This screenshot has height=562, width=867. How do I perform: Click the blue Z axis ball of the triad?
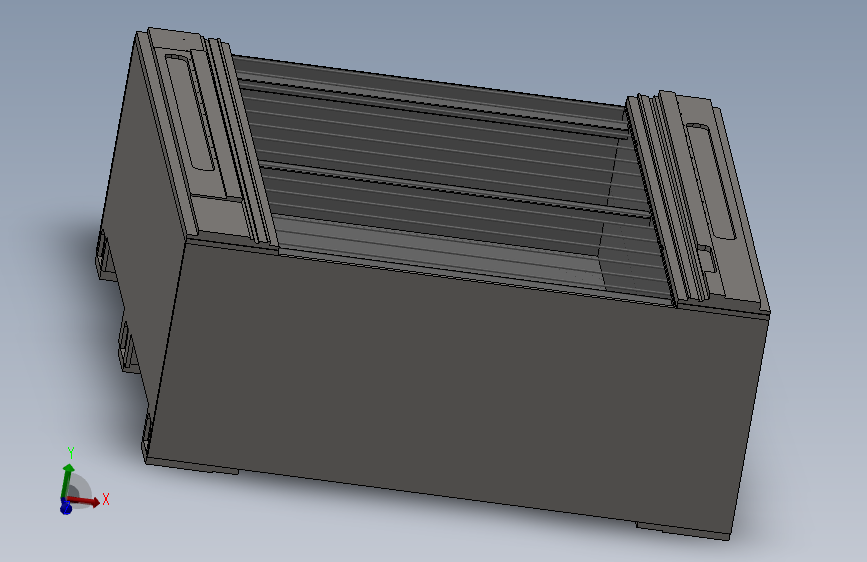(x=66, y=507)
